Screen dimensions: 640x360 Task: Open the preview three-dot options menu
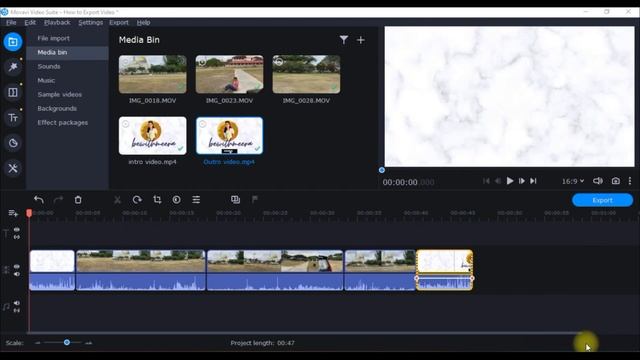[630, 181]
